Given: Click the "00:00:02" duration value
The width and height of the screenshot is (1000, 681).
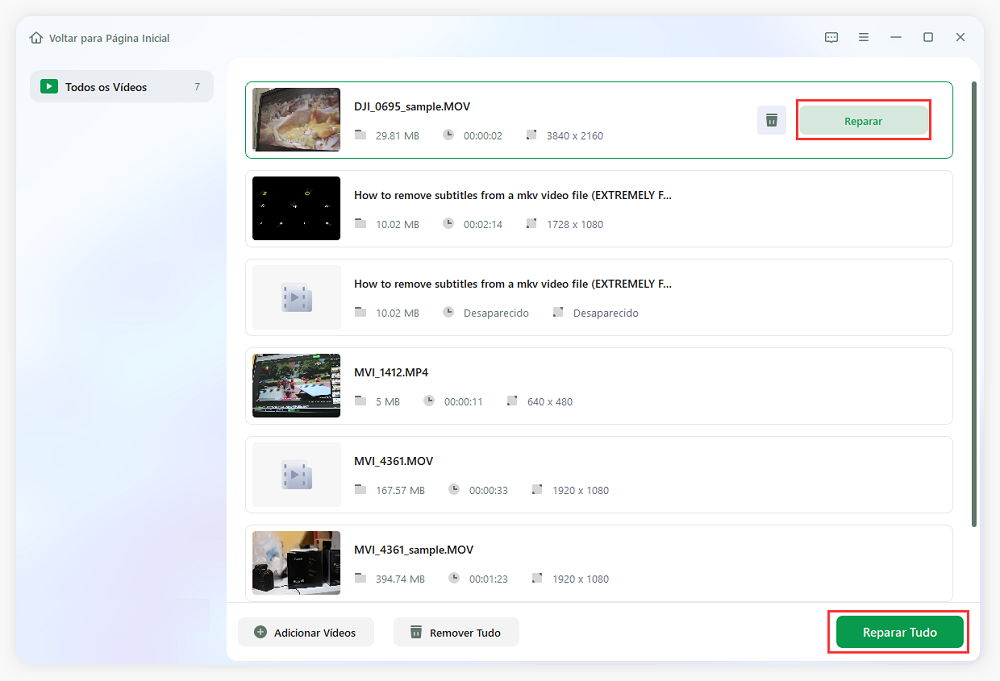Looking at the screenshot, I should click(483, 136).
